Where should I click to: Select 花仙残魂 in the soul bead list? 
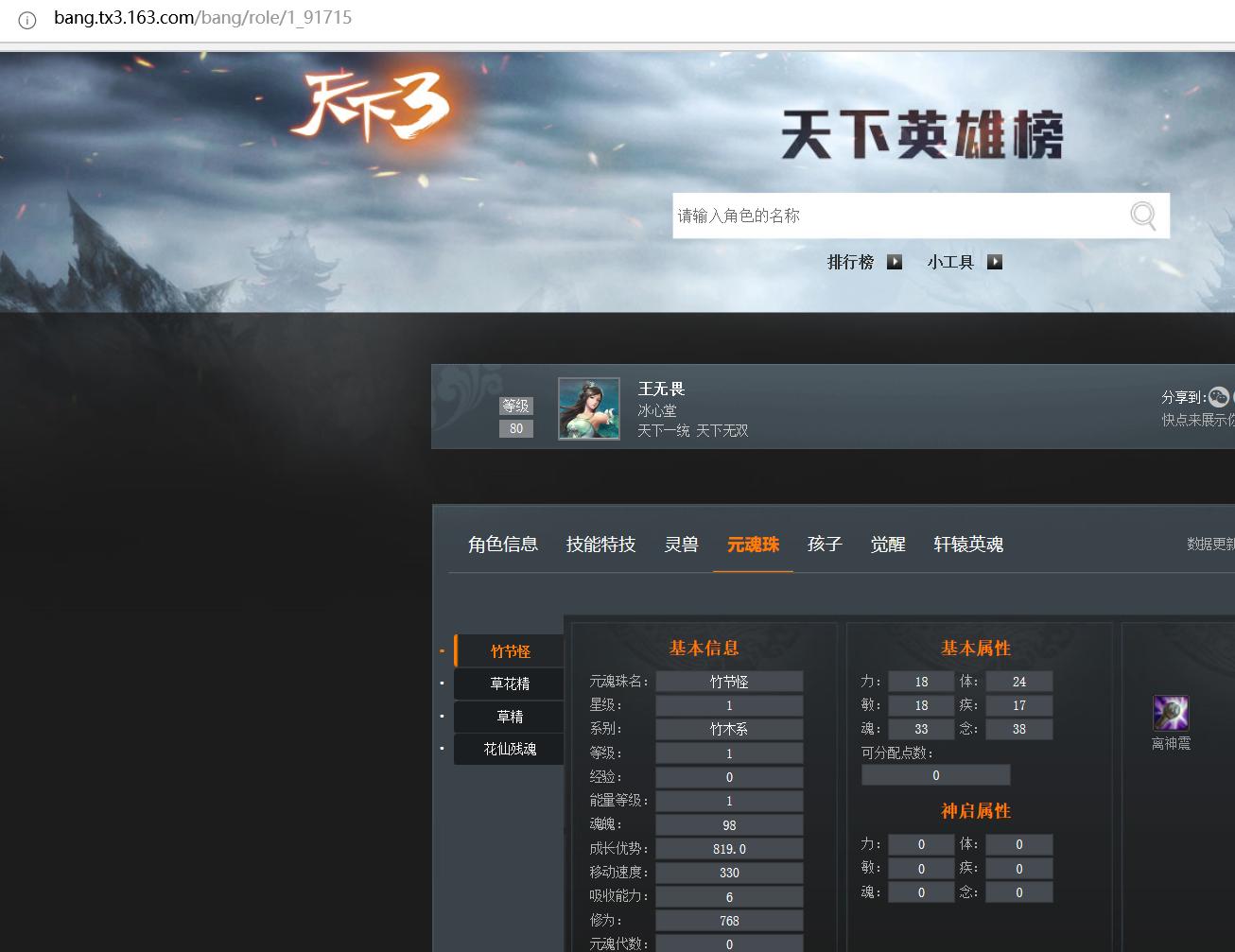coord(510,749)
